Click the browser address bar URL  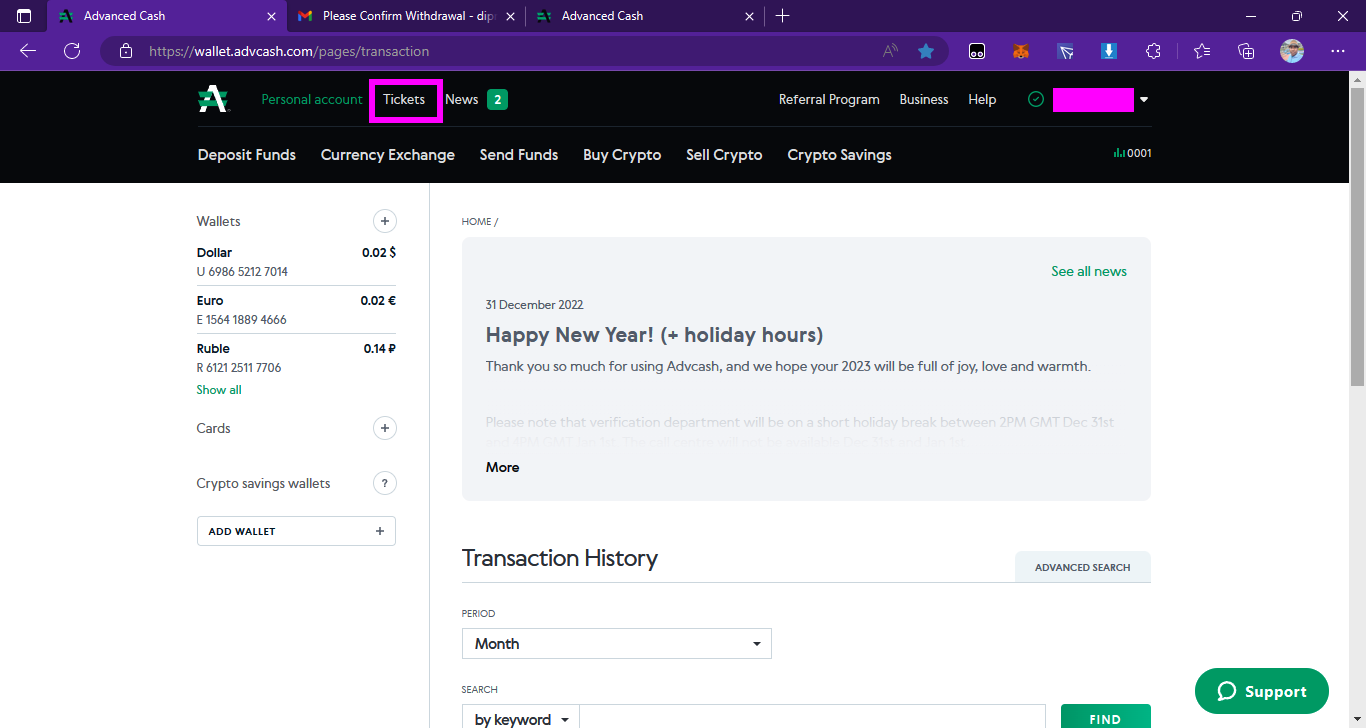(x=289, y=51)
